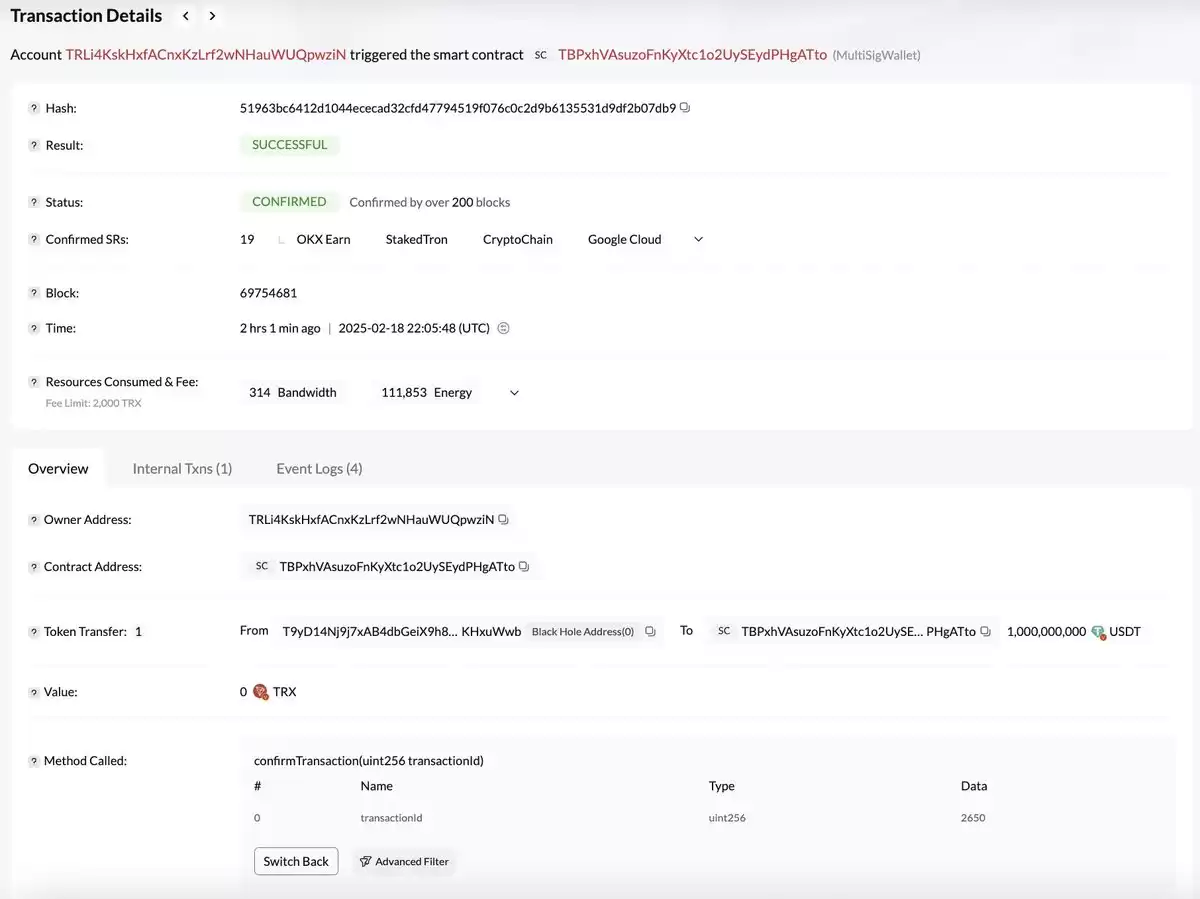This screenshot has width=1200, height=899.
Task: Open the Event Logs (4) tab
Action: 319,468
